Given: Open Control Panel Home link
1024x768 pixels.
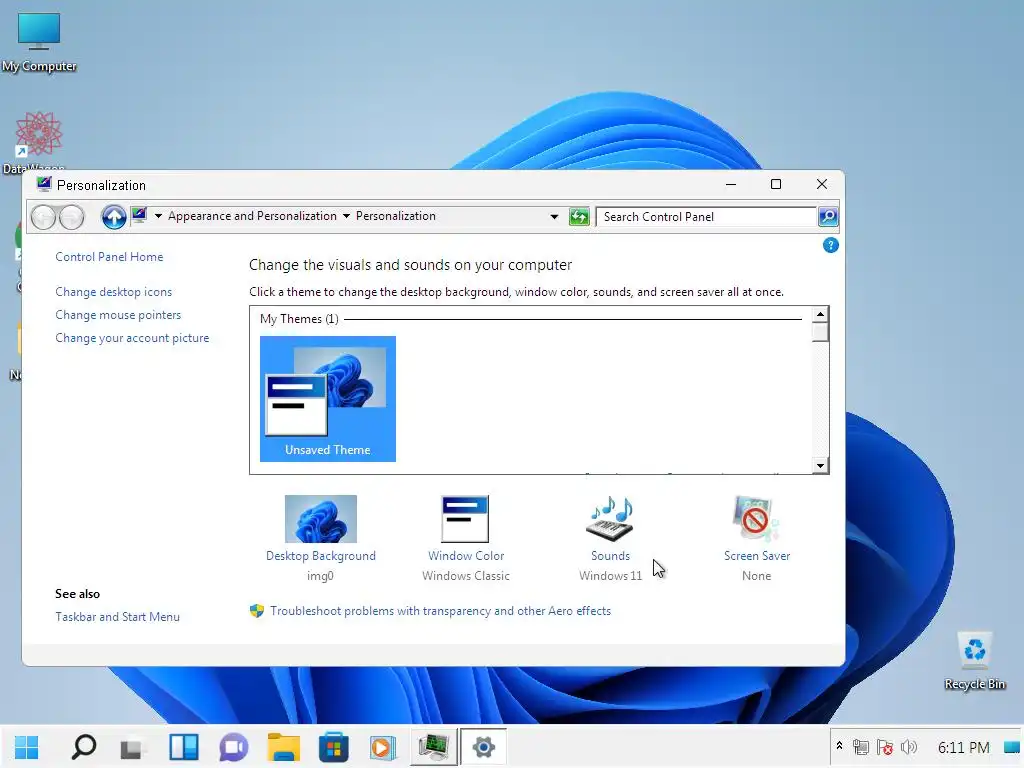Looking at the screenshot, I should pyautogui.click(x=109, y=257).
